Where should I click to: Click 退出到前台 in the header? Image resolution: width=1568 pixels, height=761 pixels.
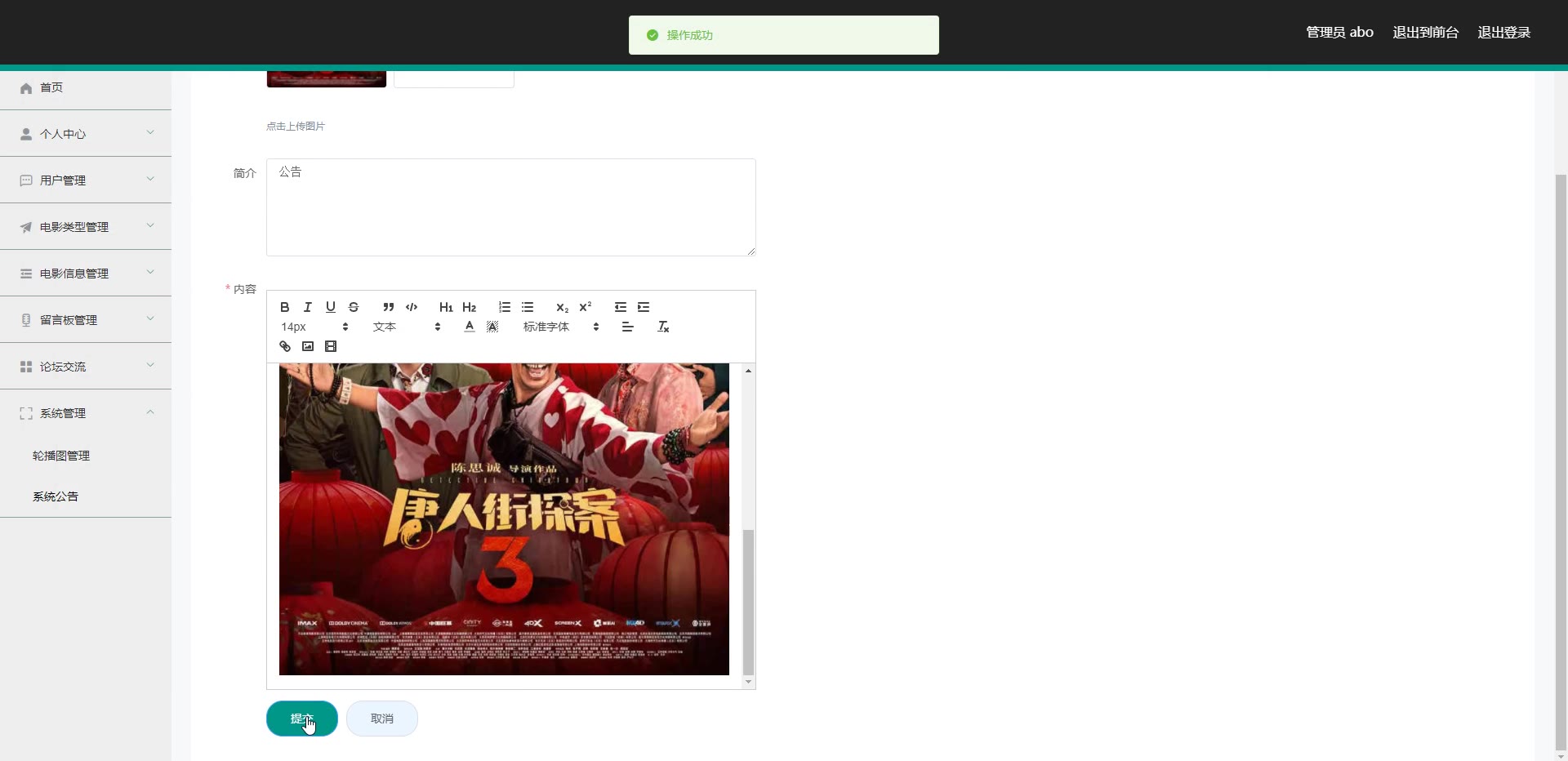[1425, 33]
